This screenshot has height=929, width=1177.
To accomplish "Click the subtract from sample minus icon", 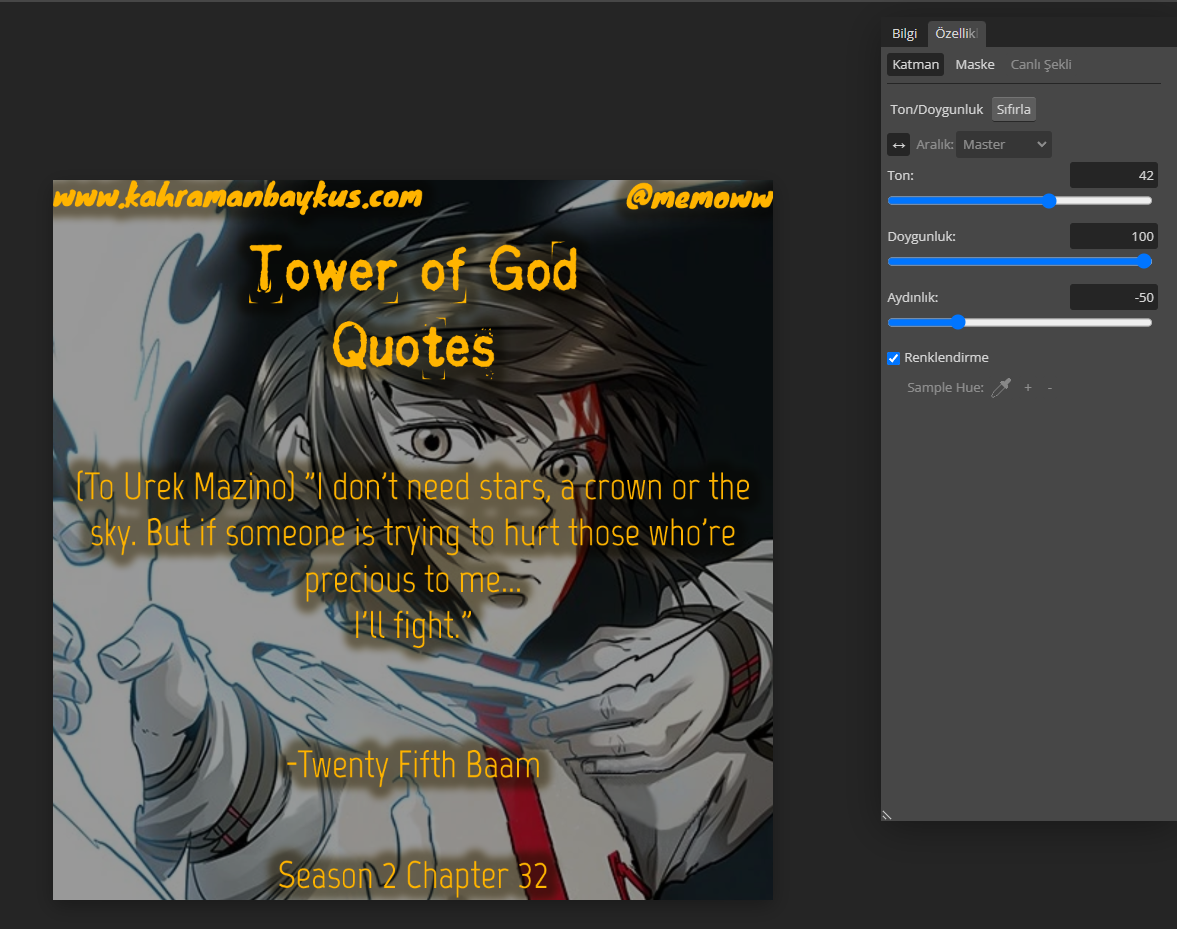I will click(1049, 388).
